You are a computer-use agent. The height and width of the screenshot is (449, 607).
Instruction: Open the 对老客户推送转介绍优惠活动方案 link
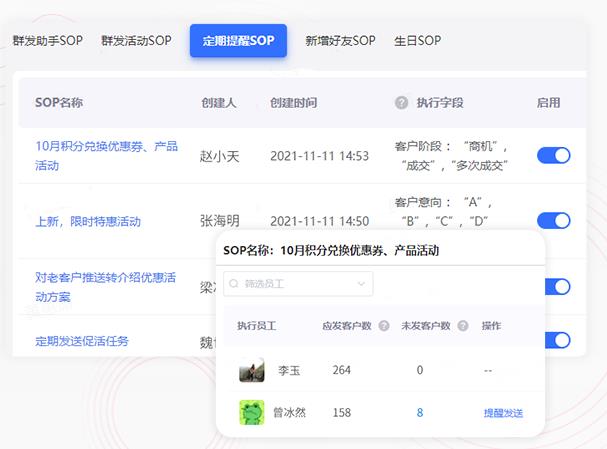point(105,287)
